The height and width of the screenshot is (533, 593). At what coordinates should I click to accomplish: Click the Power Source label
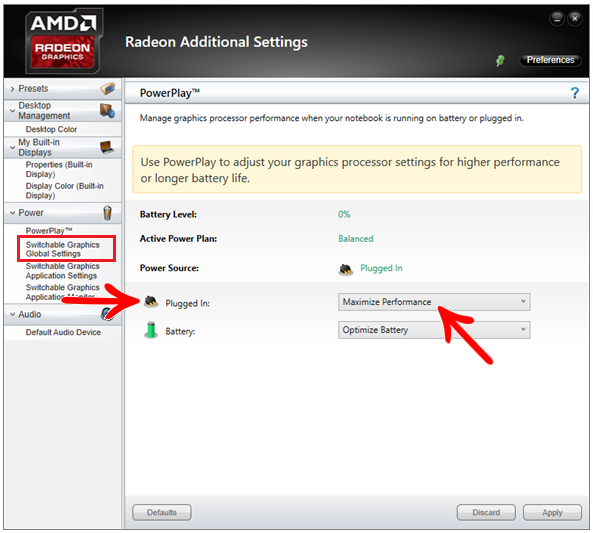[x=169, y=268]
